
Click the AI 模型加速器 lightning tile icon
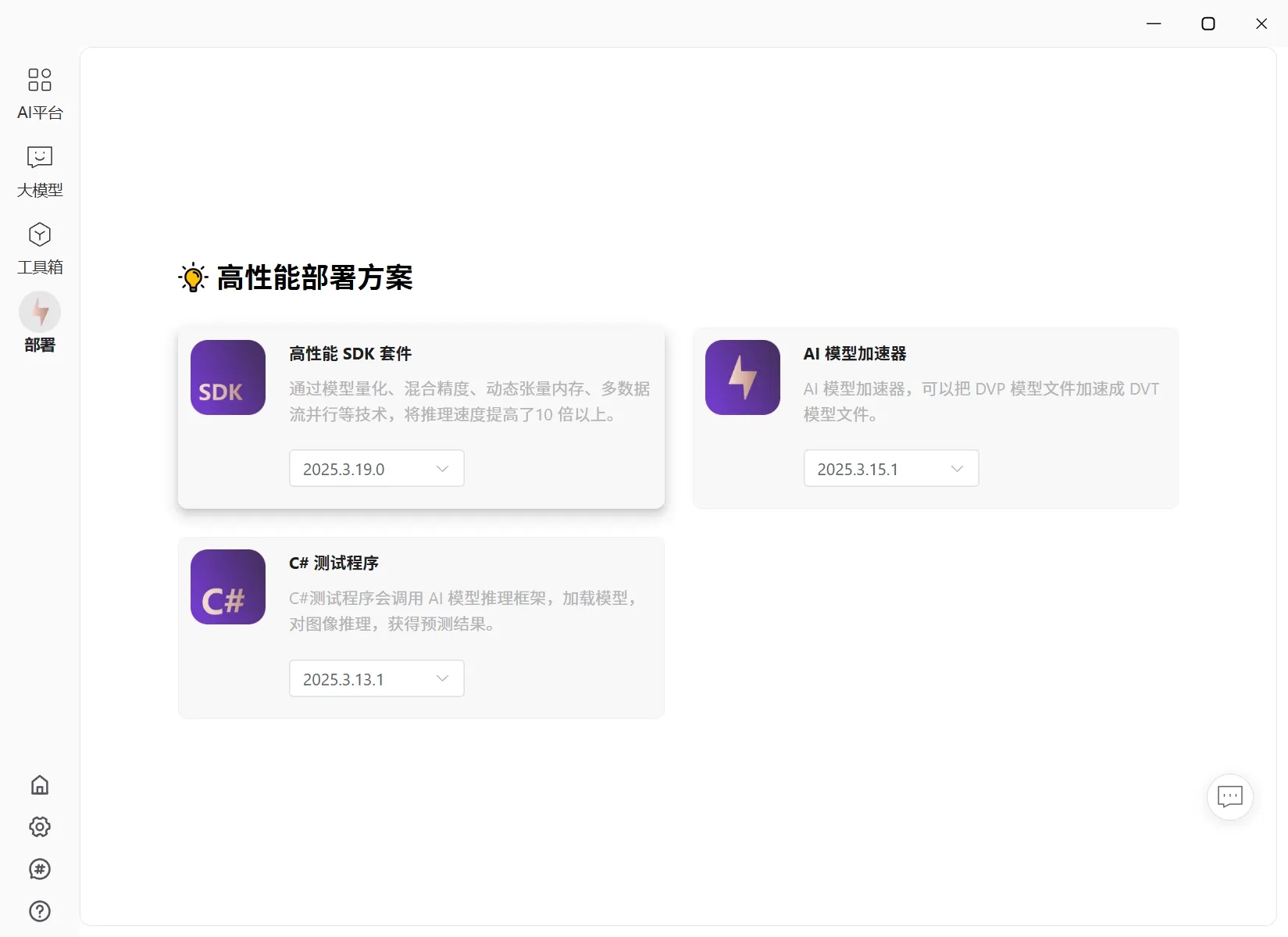point(743,377)
